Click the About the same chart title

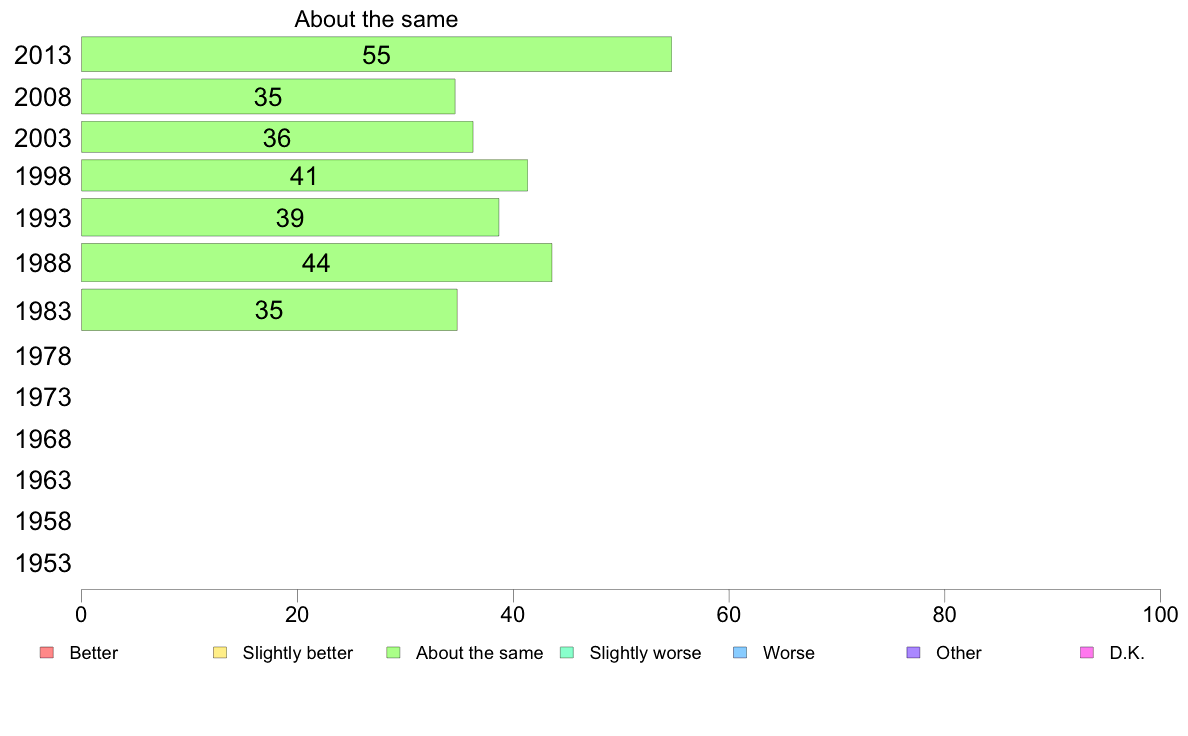click(377, 19)
